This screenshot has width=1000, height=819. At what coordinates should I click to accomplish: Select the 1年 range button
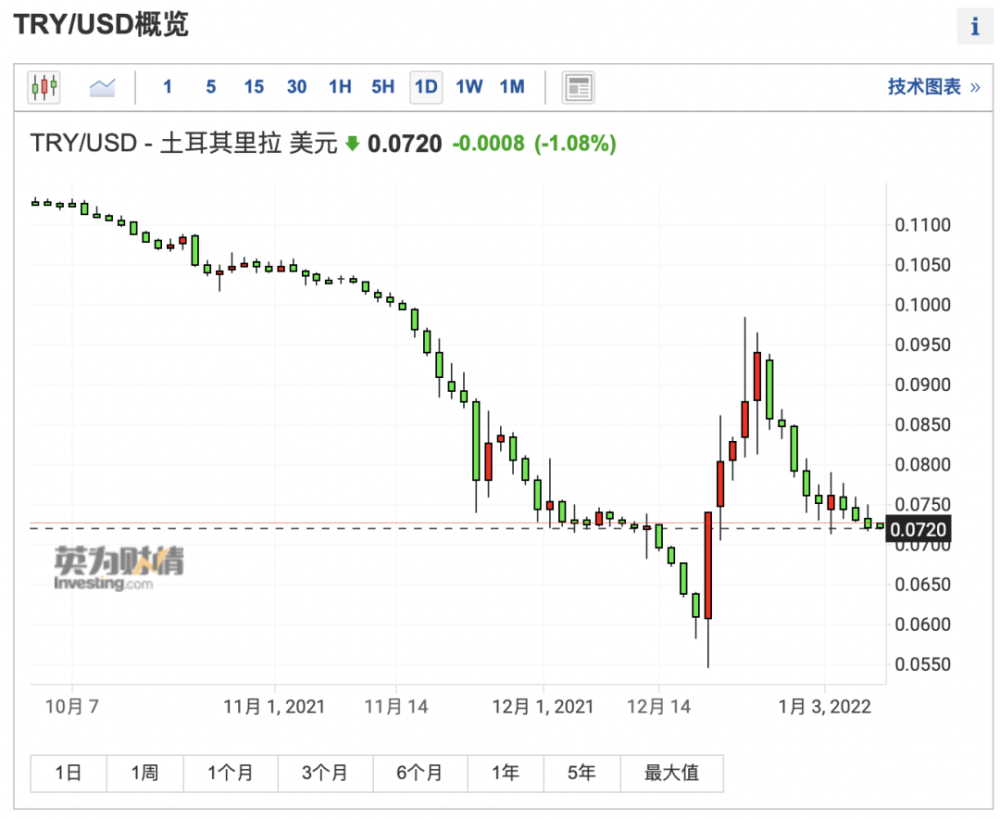click(x=505, y=773)
